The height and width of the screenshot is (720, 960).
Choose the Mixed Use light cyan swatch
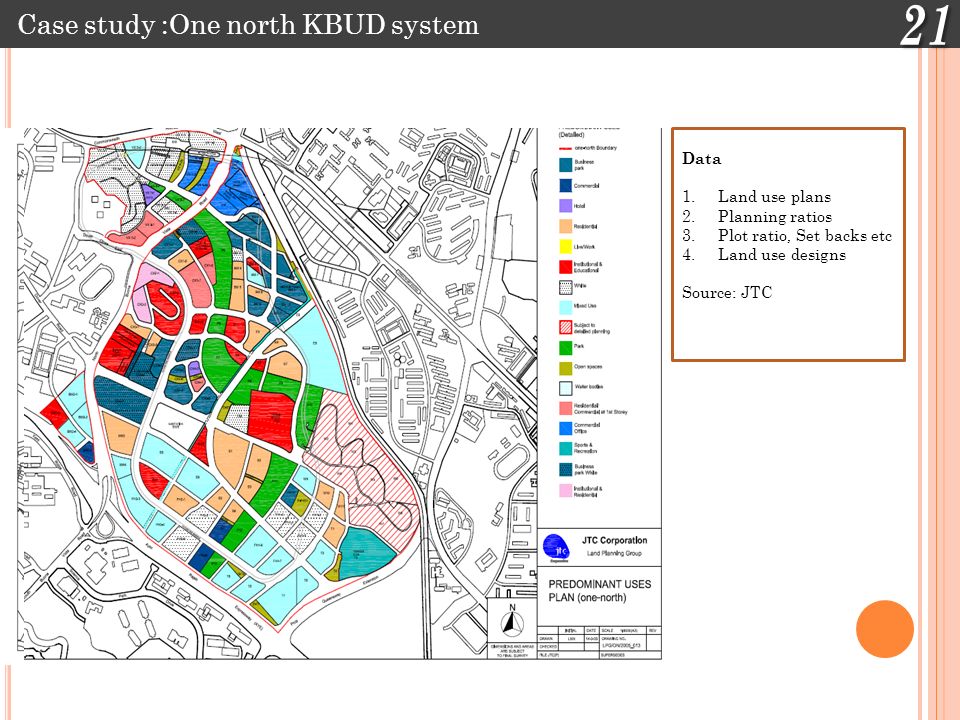(565, 307)
